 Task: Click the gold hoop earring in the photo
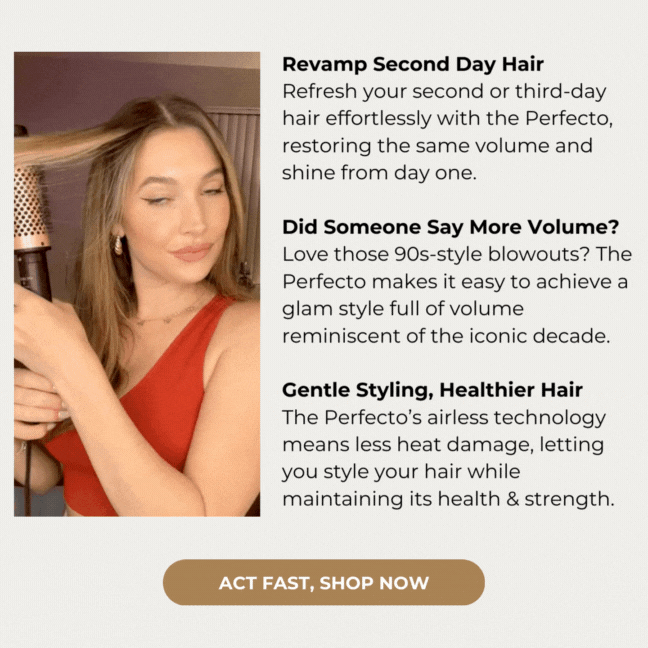(x=118, y=245)
